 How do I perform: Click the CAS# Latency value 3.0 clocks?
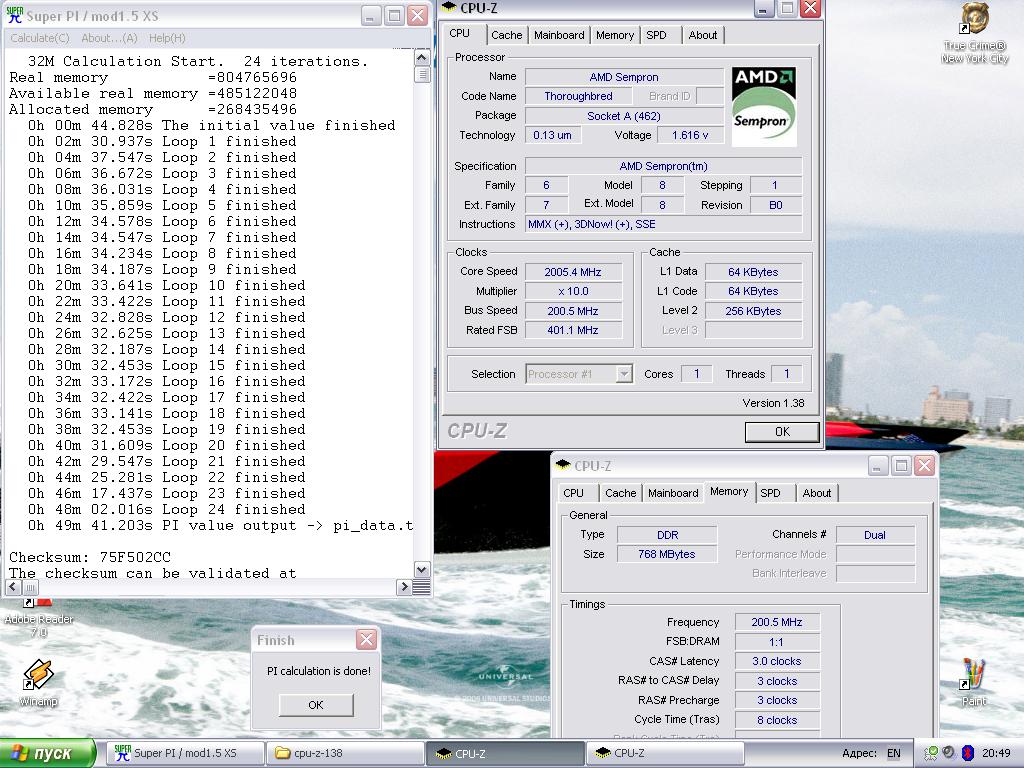click(776, 662)
